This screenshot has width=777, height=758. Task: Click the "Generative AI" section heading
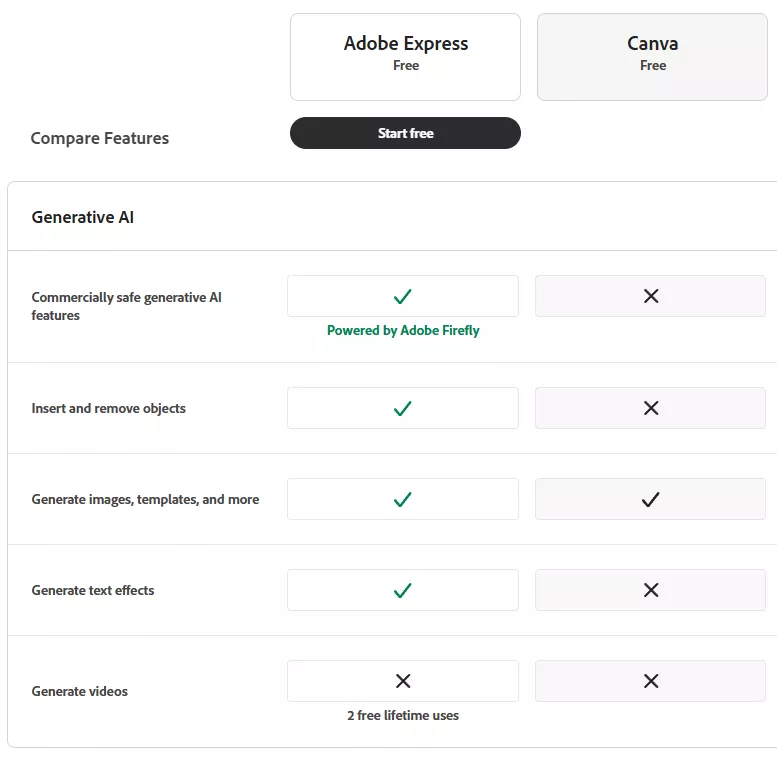click(83, 217)
